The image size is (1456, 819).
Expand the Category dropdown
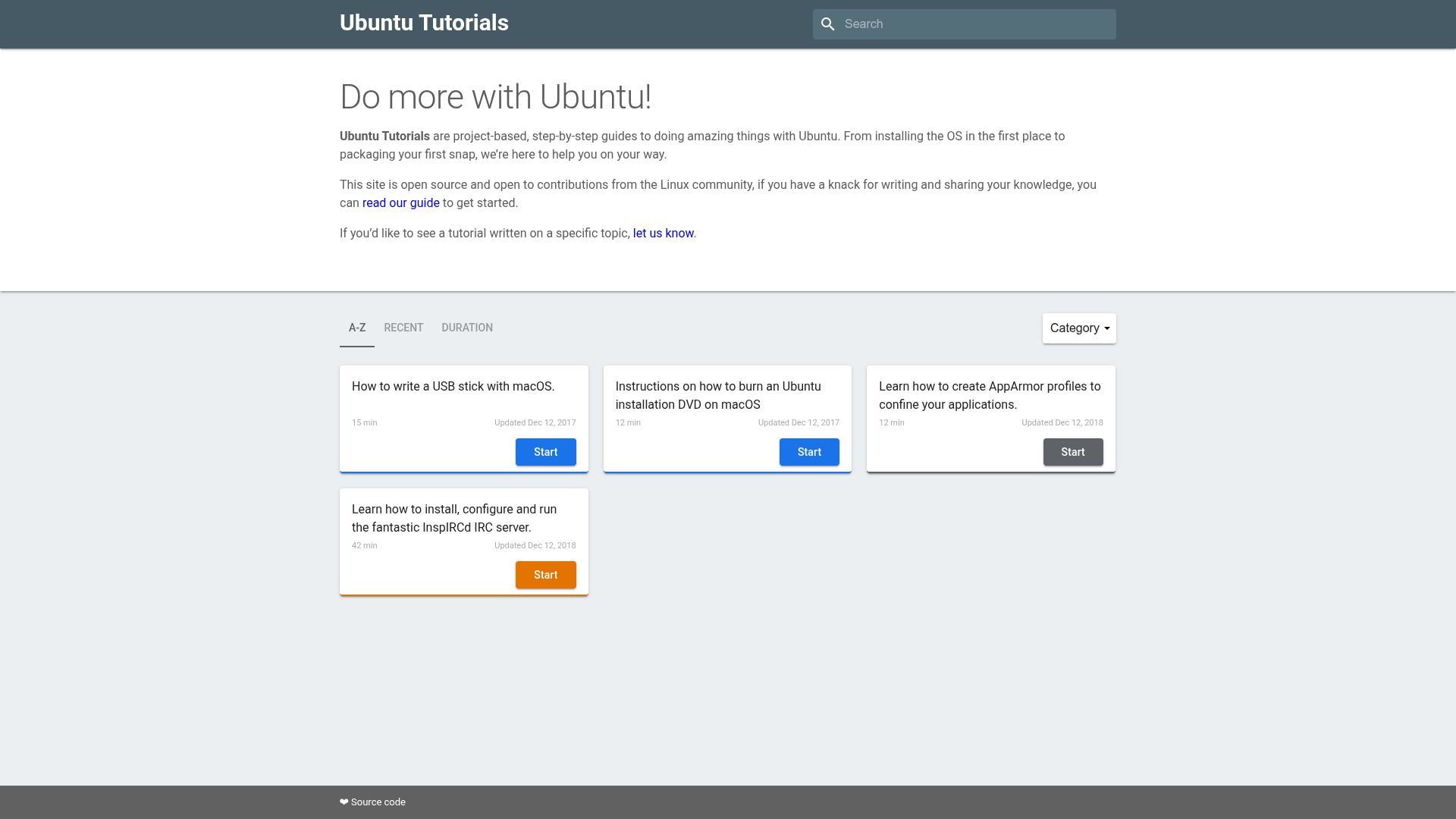pos(1079,328)
